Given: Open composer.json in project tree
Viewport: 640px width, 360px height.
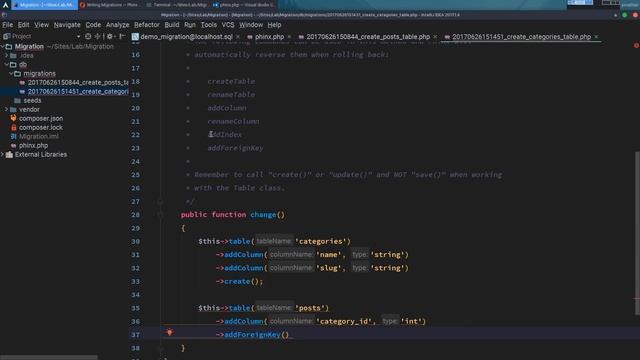Looking at the screenshot, I should pyautogui.click(x=41, y=118).
